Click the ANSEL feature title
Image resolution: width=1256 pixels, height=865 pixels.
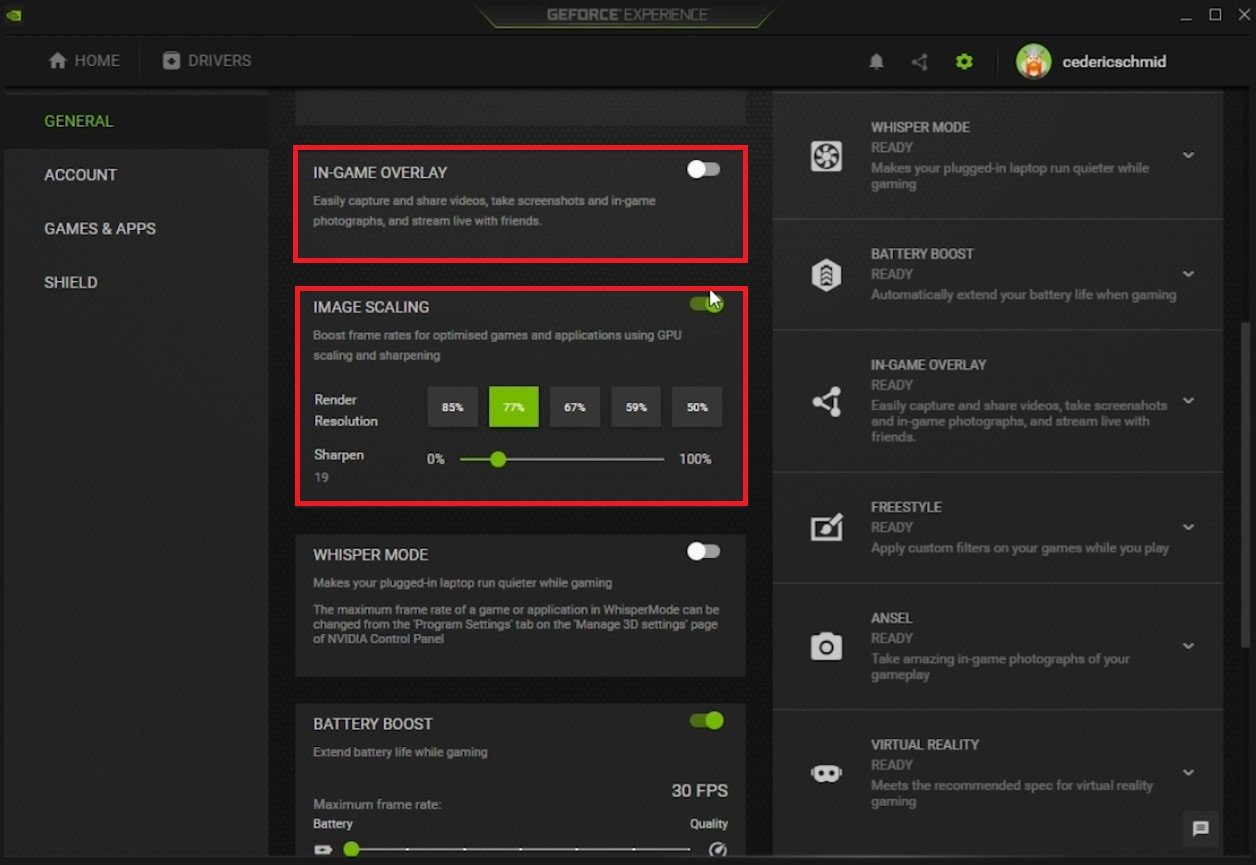(x=892, y=618)
